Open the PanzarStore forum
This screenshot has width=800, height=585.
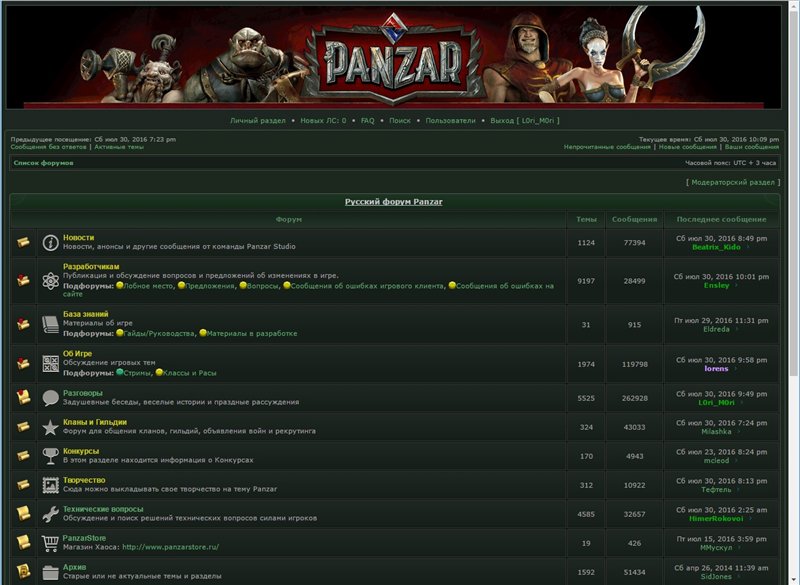pos(84,538)
